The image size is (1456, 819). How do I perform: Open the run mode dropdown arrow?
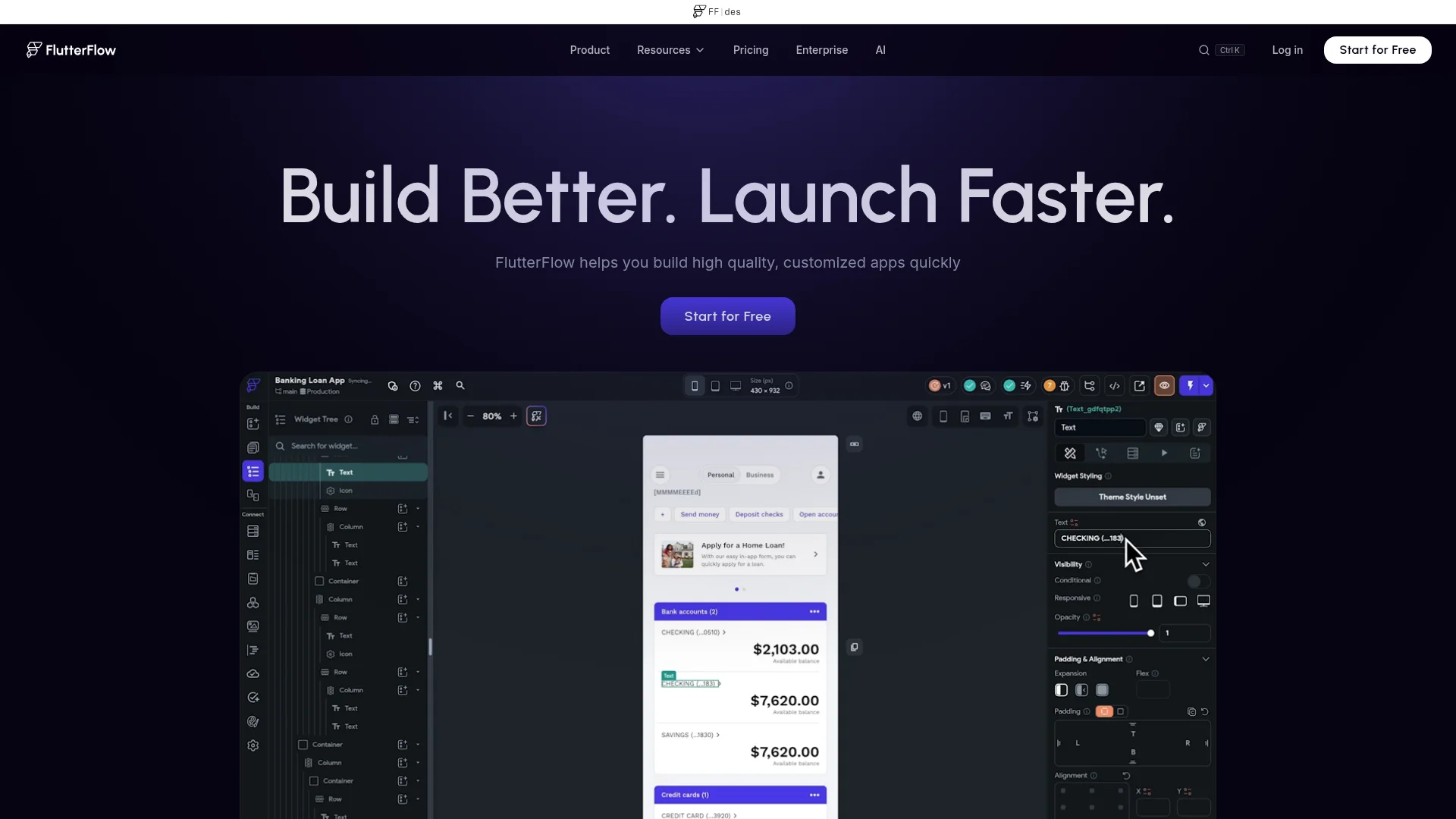pos(1207,386)
